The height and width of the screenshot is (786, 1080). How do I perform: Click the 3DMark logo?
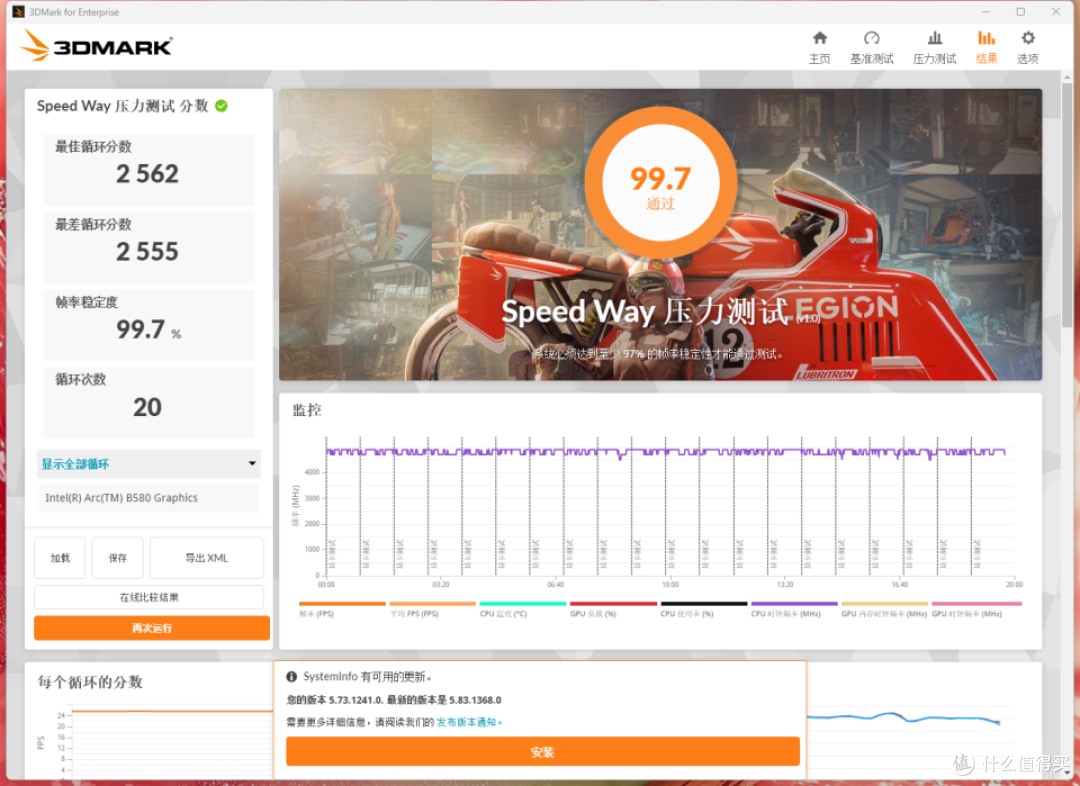96,45
